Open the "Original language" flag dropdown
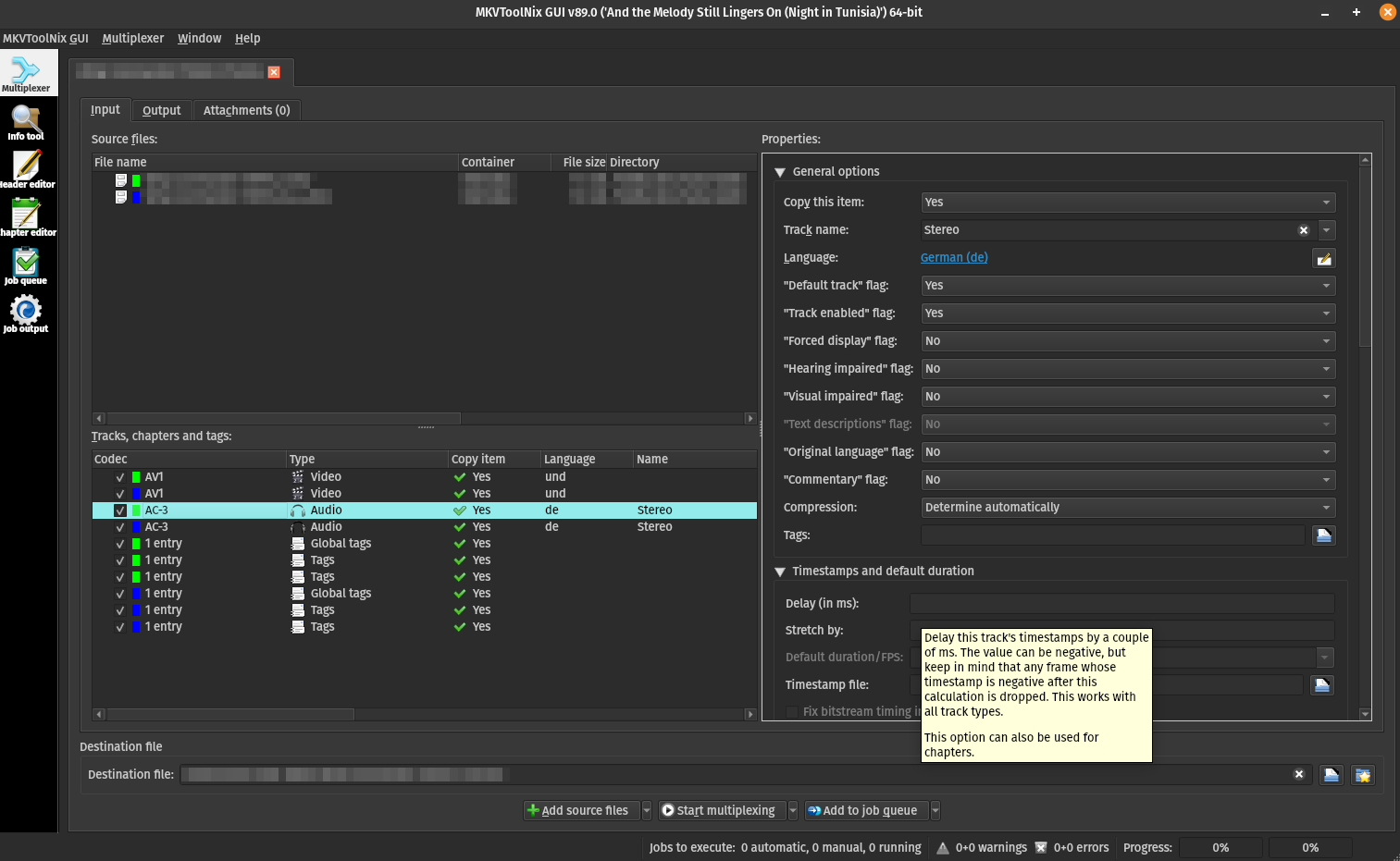This screenshot has width=1400, height=861. [1128, 452]
